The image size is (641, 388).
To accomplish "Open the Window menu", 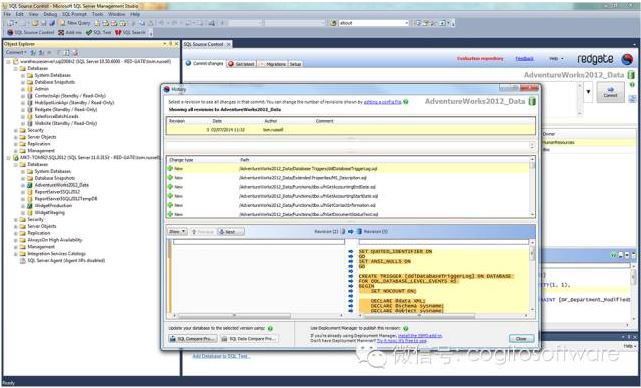I will [x=117, y=14].
